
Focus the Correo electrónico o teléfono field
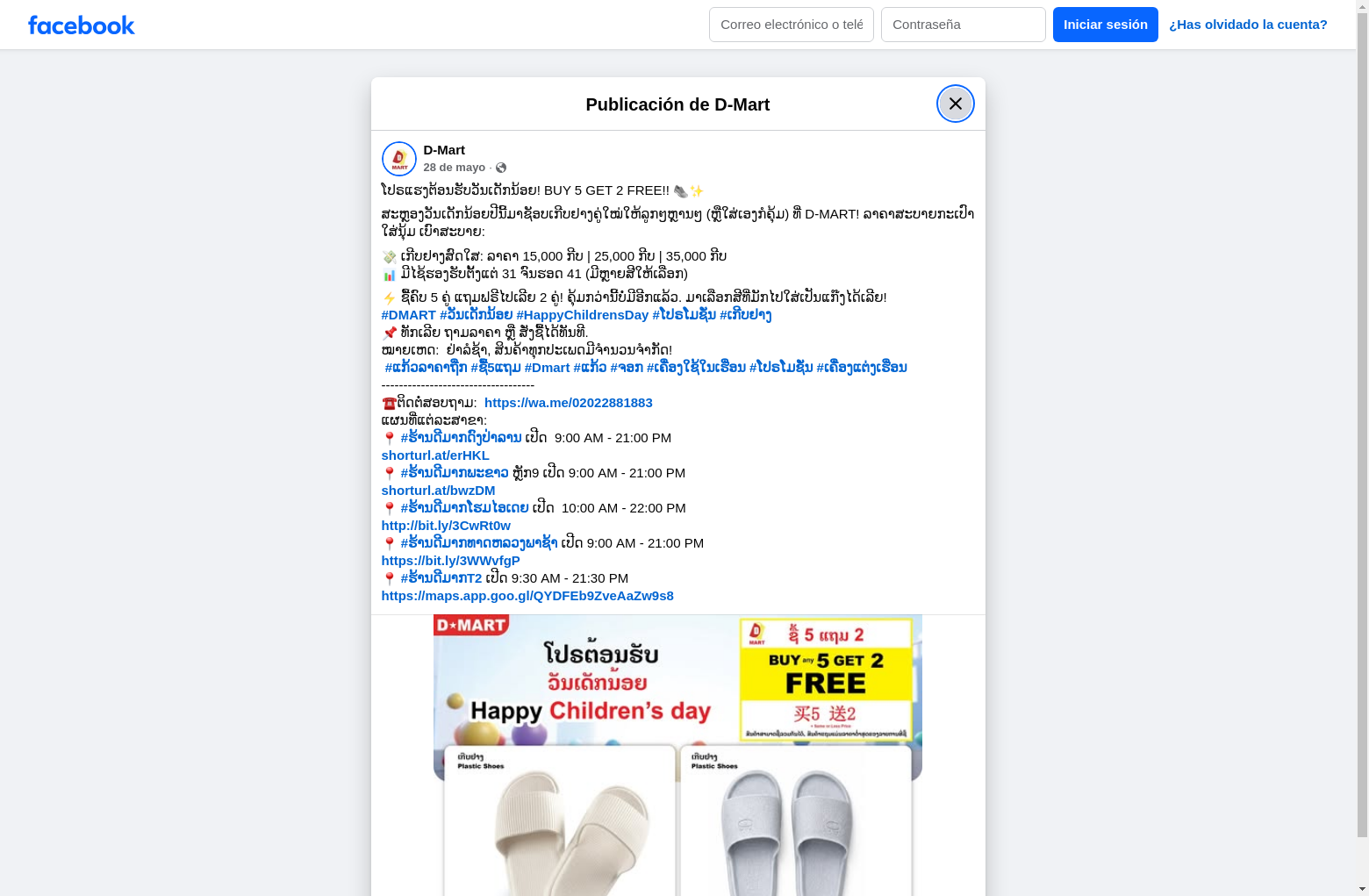click(x=792, y=25)
